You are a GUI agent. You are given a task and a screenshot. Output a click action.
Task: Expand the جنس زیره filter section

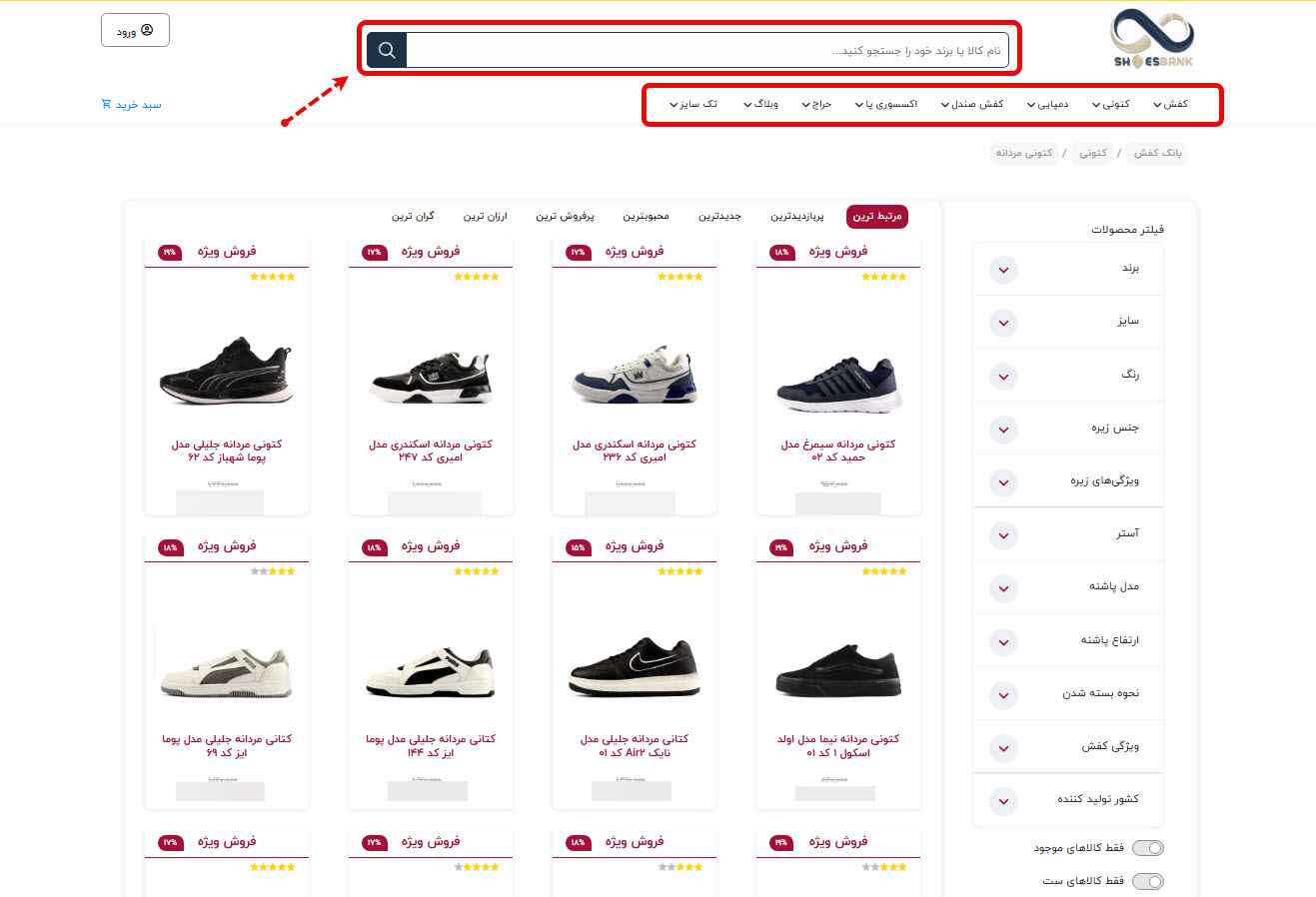[x=1068, y=428]
